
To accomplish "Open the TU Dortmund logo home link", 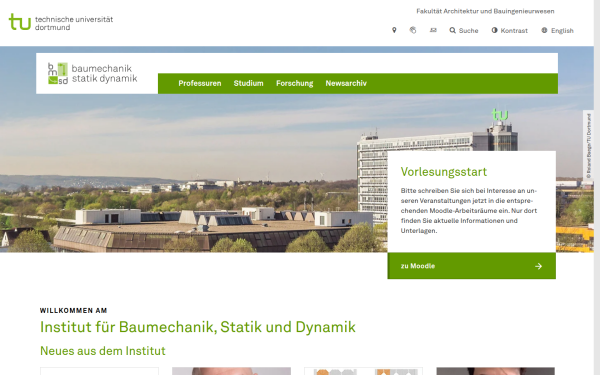I will point(61,22).
